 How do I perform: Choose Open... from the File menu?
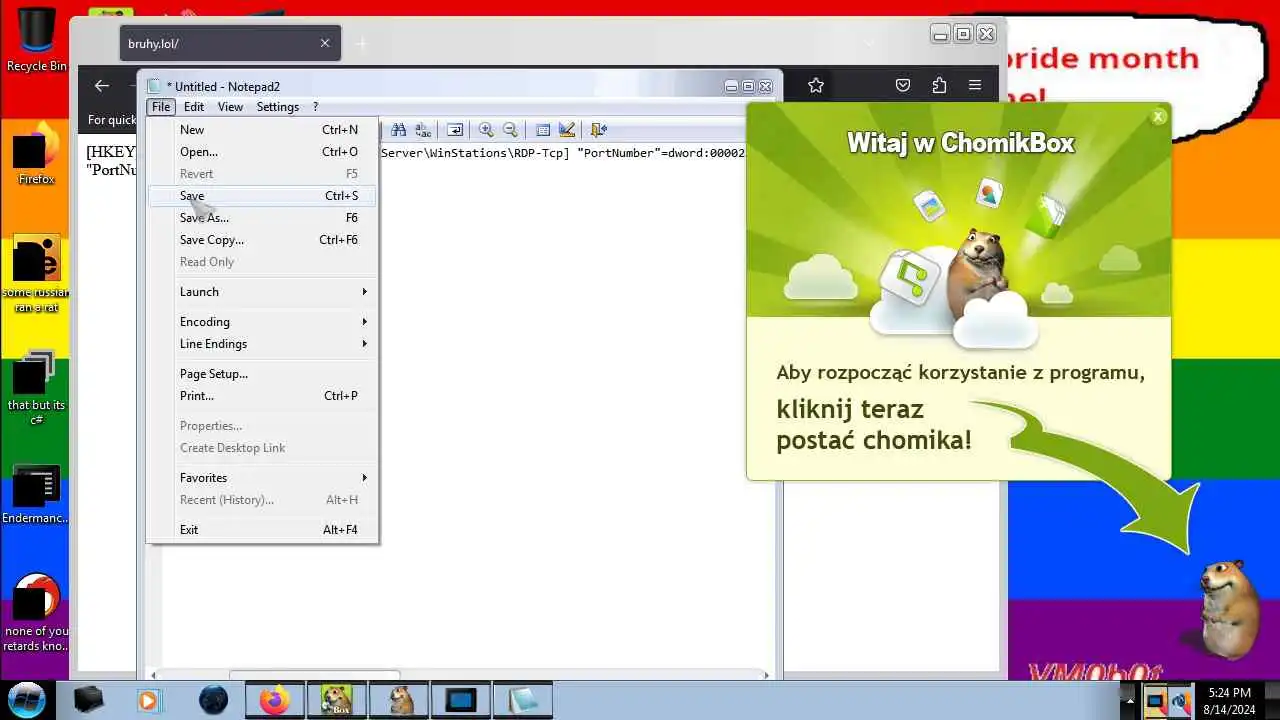(263, 152)
